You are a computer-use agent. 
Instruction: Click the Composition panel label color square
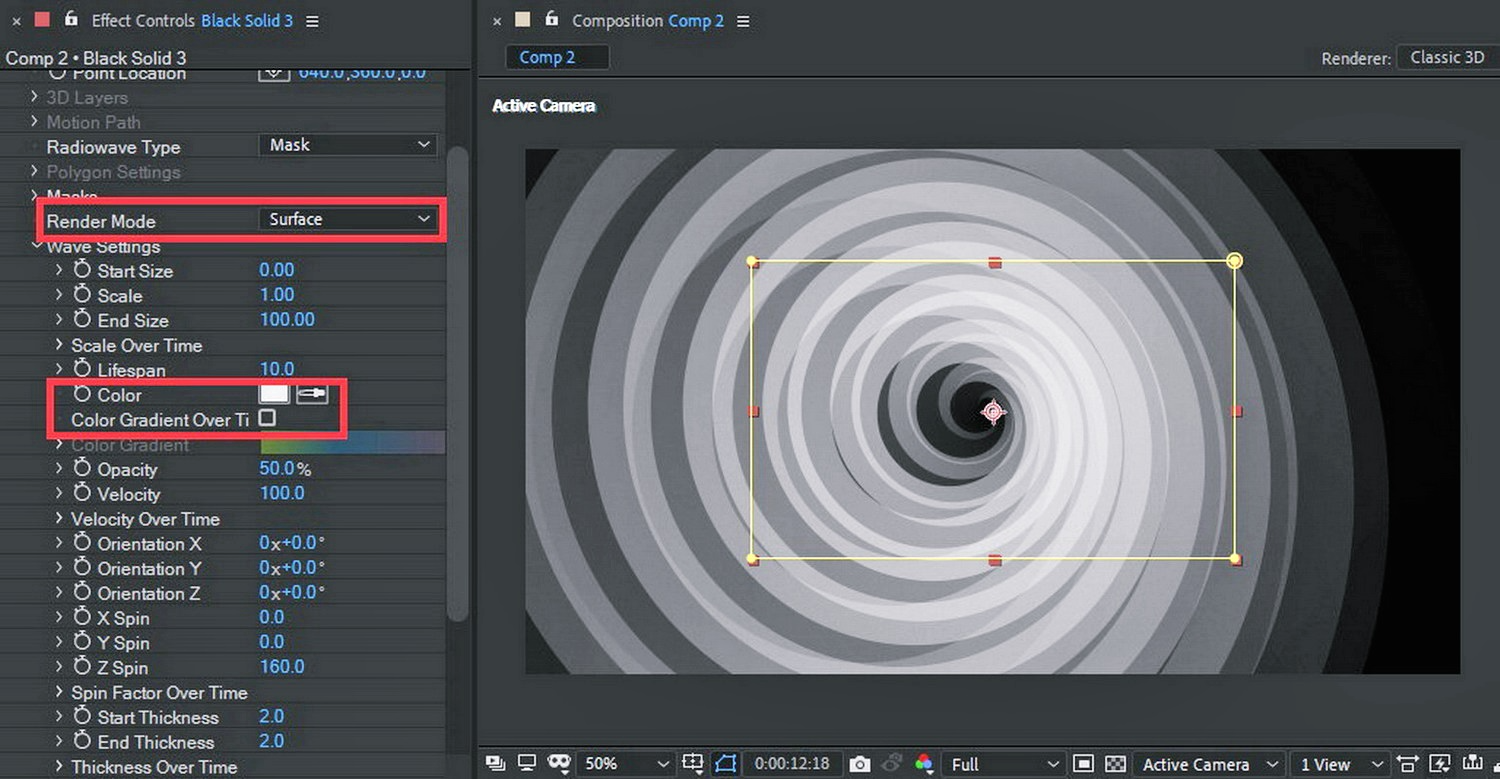523,19
